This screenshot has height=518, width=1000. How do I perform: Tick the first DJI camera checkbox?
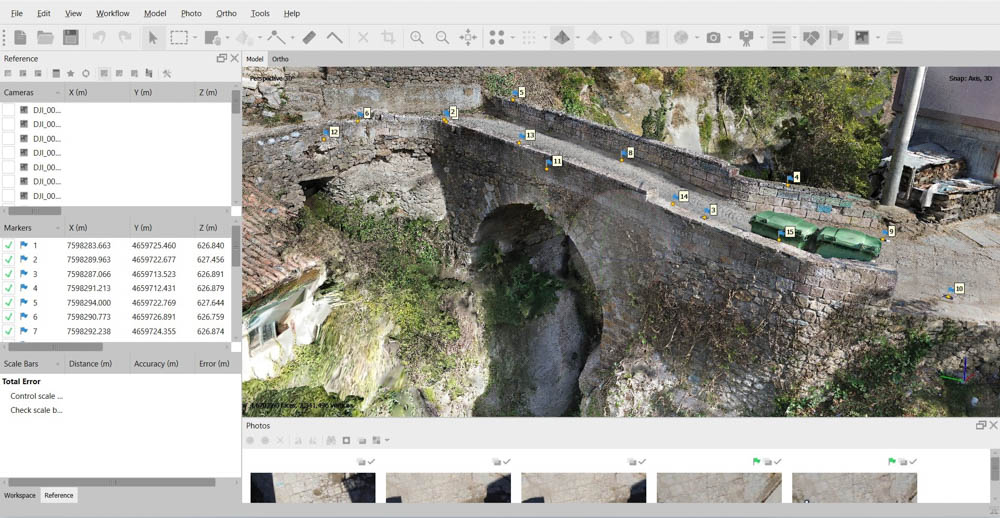[x=8, y=110]
